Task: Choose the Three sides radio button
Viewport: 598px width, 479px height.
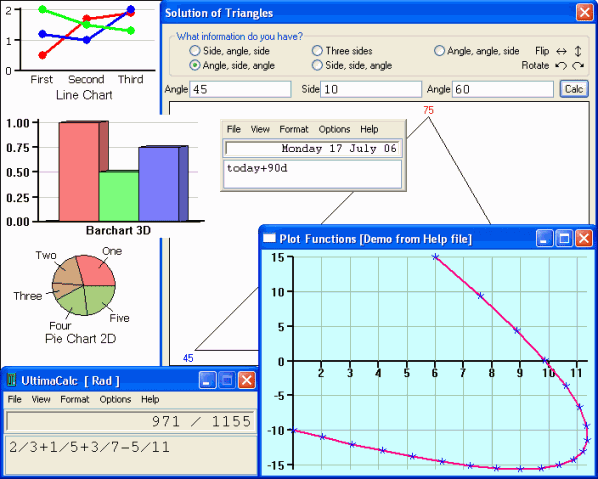Action: (x=342, y=51)
